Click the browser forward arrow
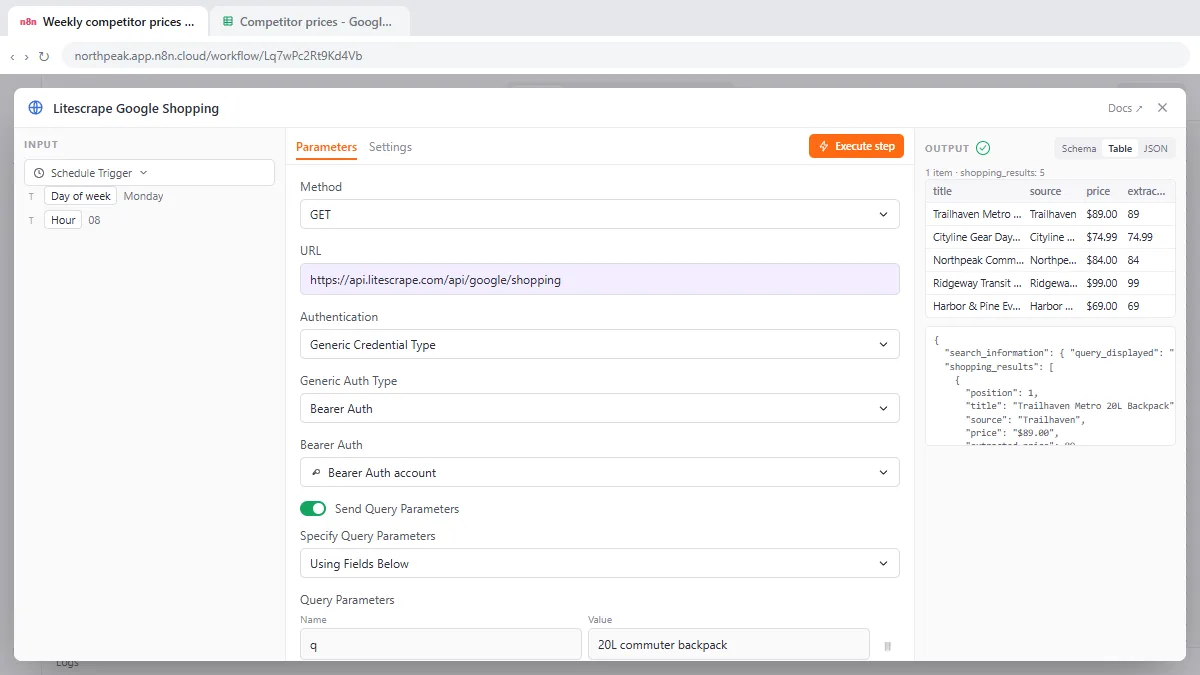This screenshot has height=675, width=1200. (26, 56)
